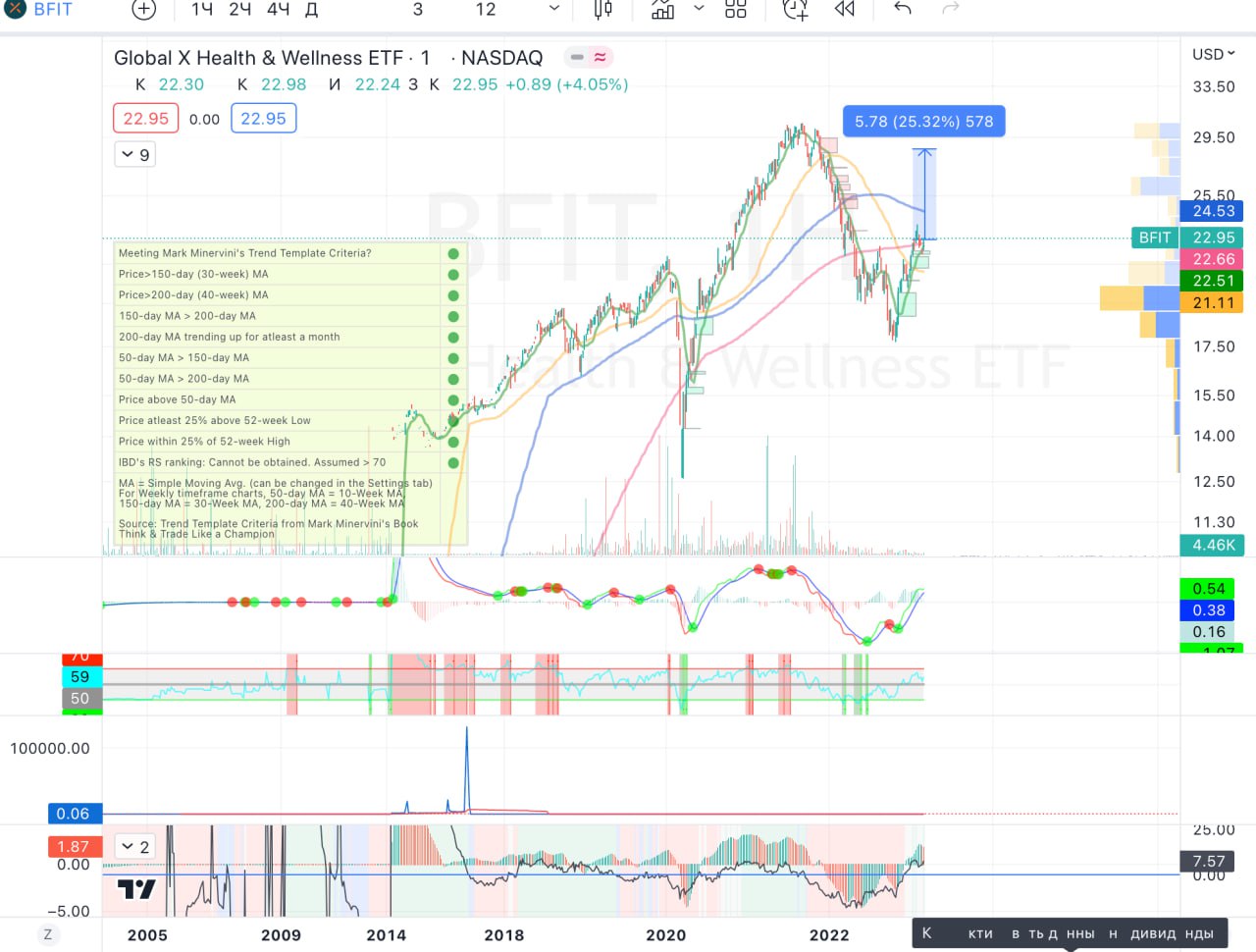This screenshot has height=952, width=1256.
Task: Click the pink 22.66 price axis label
Action: coord(1212,259)
